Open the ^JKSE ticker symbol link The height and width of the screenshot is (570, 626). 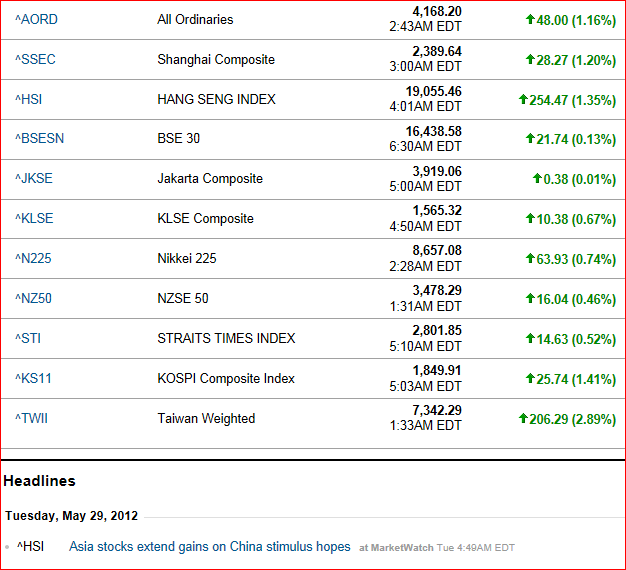coord(34,178)
